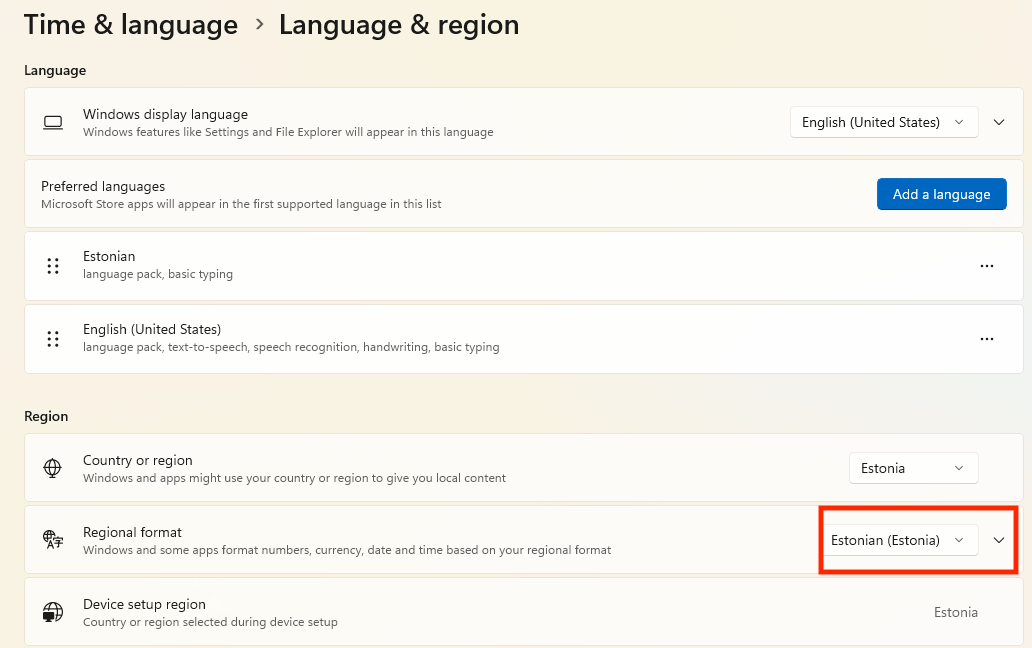Open the Windows display language dropdown
This screenshot has height=648, width=1032.
click(x=884, y=122)
